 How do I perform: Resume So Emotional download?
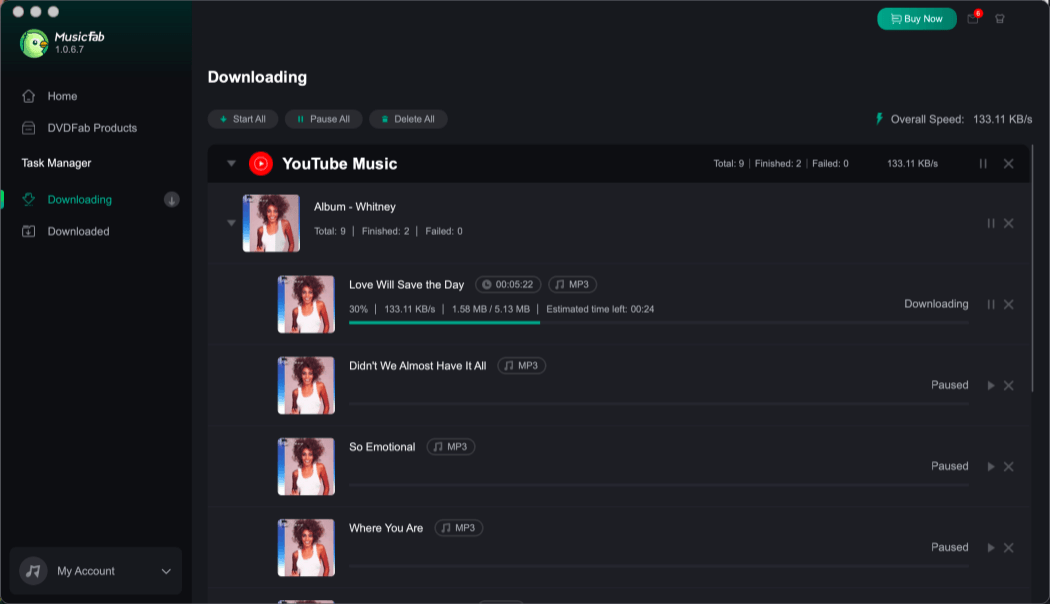click(x=990, y=467)
